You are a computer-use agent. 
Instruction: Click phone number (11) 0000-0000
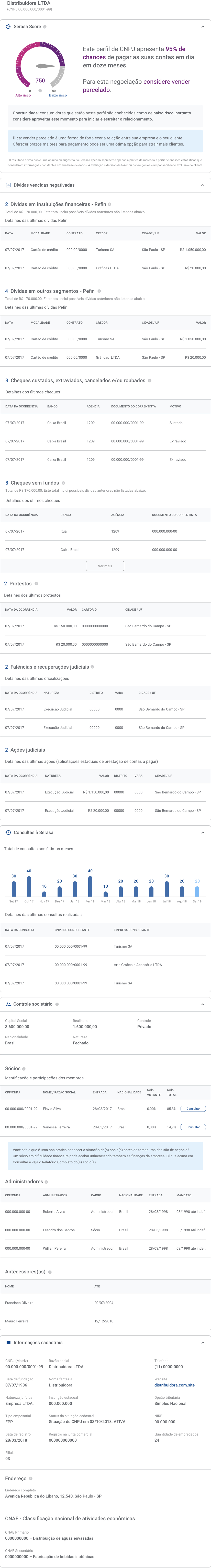(169, 1367)
